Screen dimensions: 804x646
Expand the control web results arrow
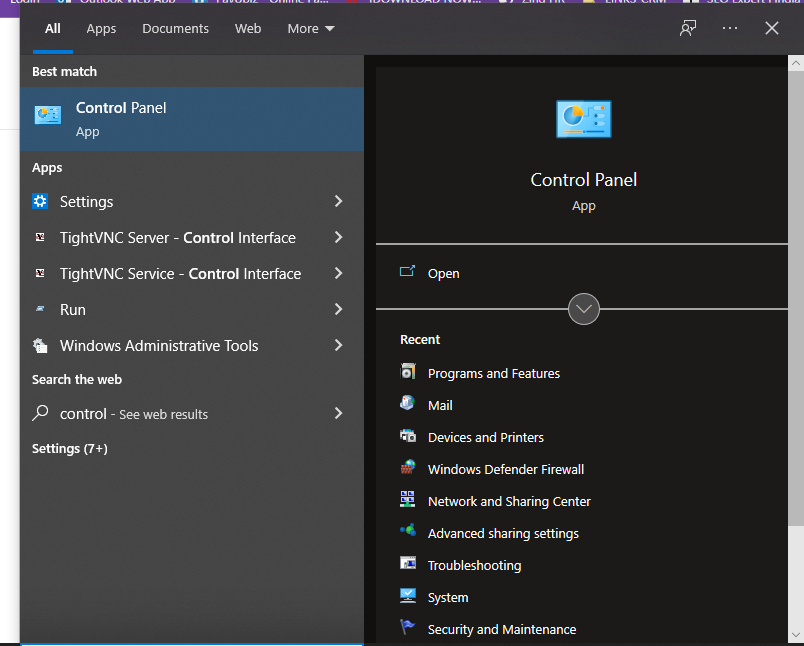[x=338, y=413]
